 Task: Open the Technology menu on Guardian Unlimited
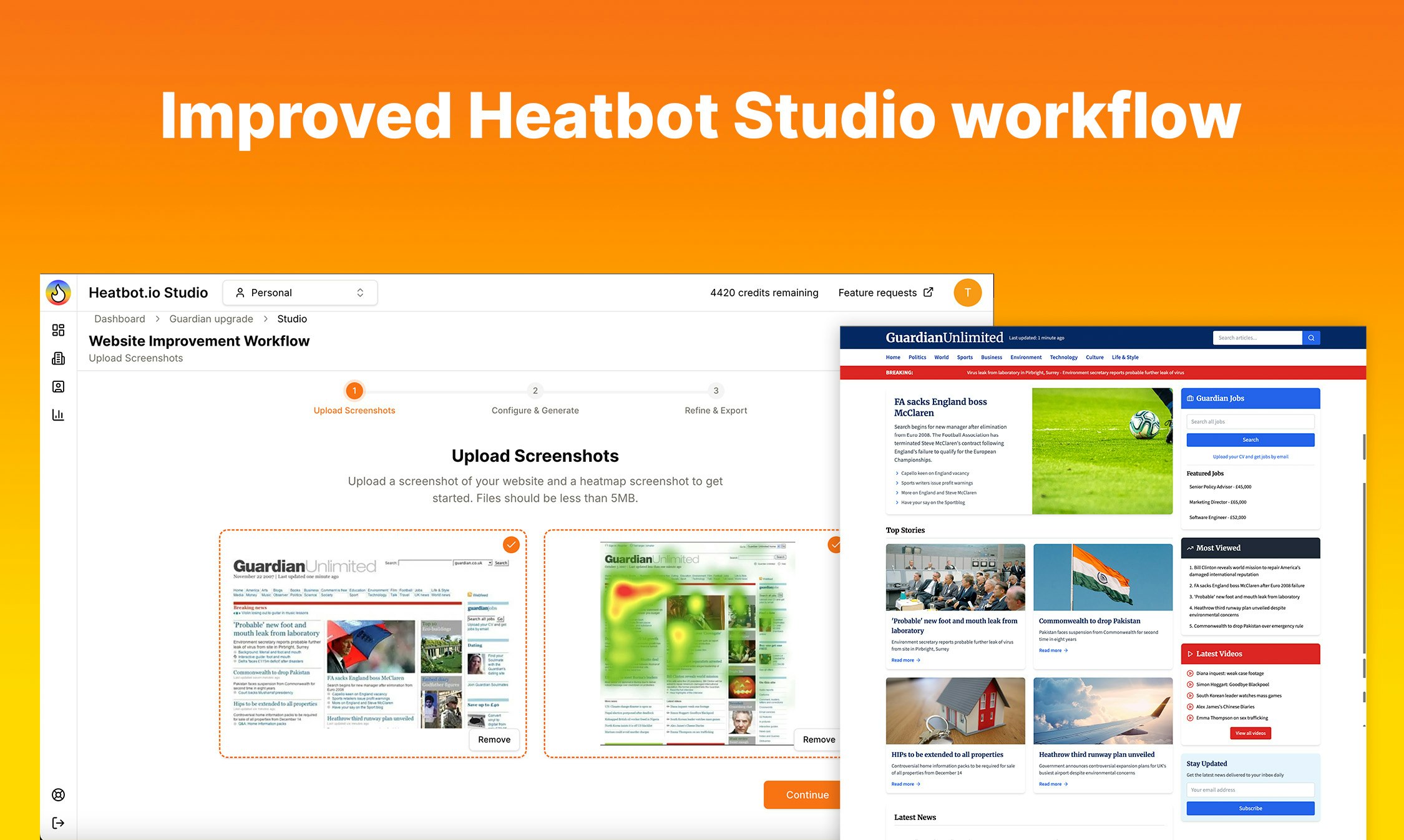(1063, 357)
